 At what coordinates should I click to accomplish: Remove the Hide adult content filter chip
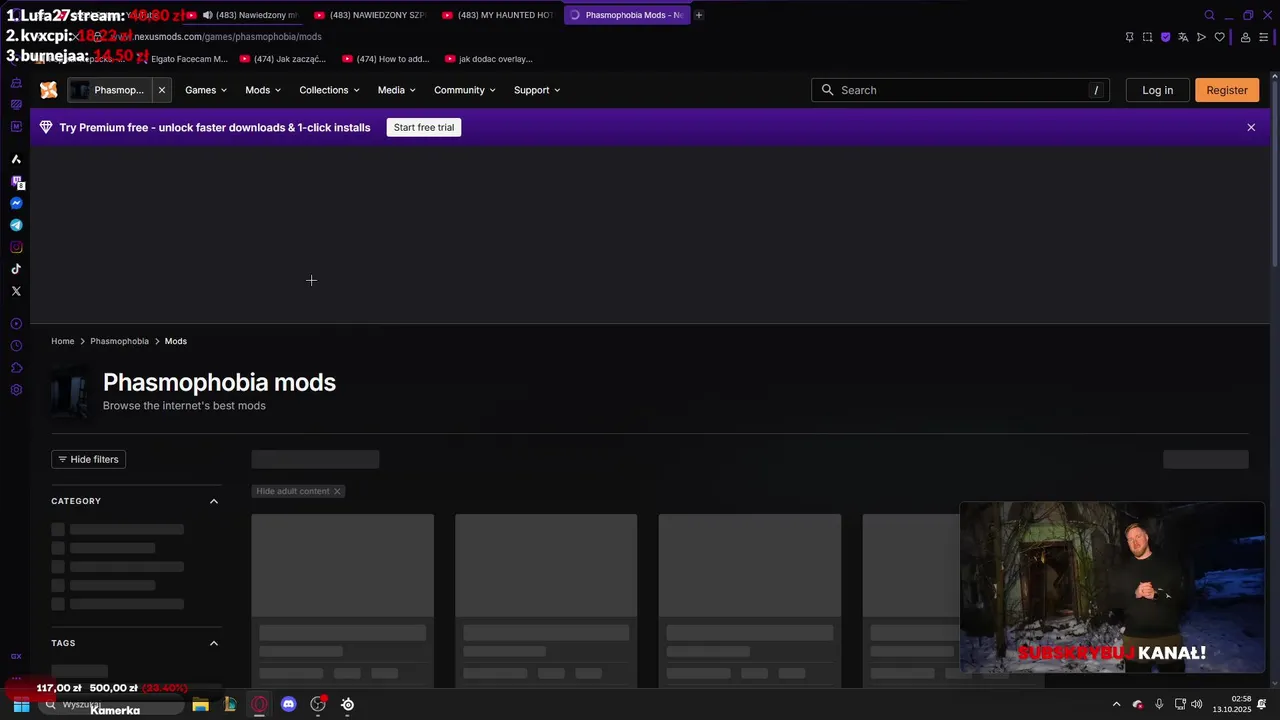tap(337, 491)
